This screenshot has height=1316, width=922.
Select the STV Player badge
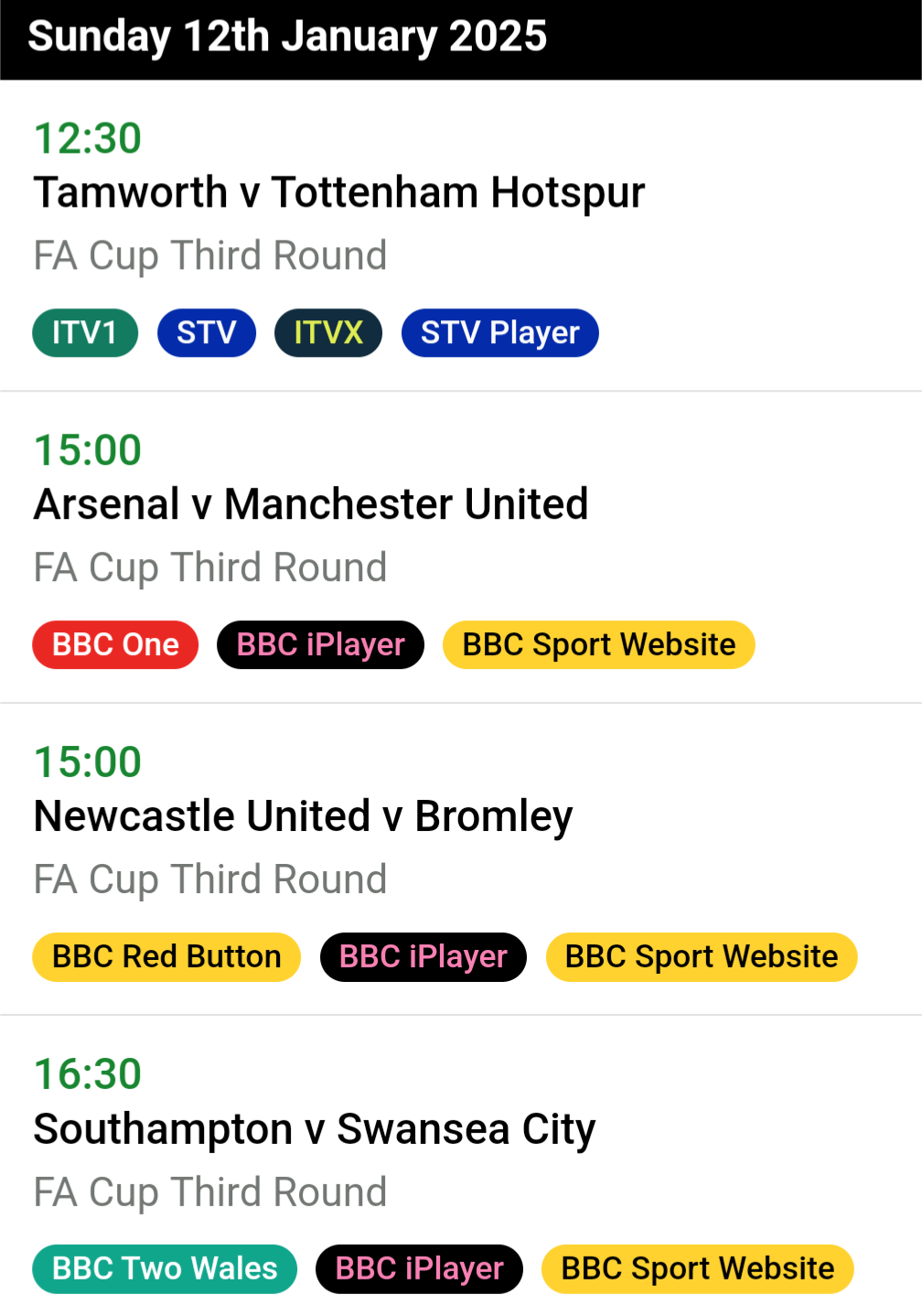point(500,333)
